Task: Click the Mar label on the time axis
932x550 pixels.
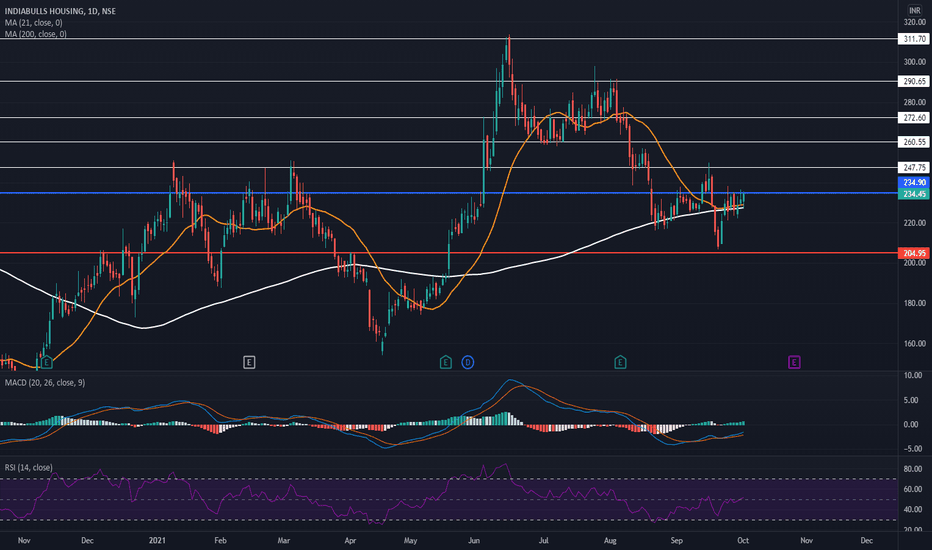Action: click(284, 540)
